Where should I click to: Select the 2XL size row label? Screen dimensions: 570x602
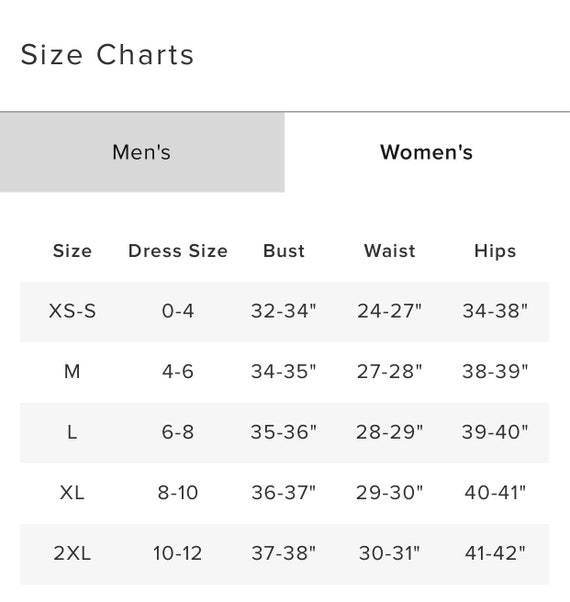[72, 553]
